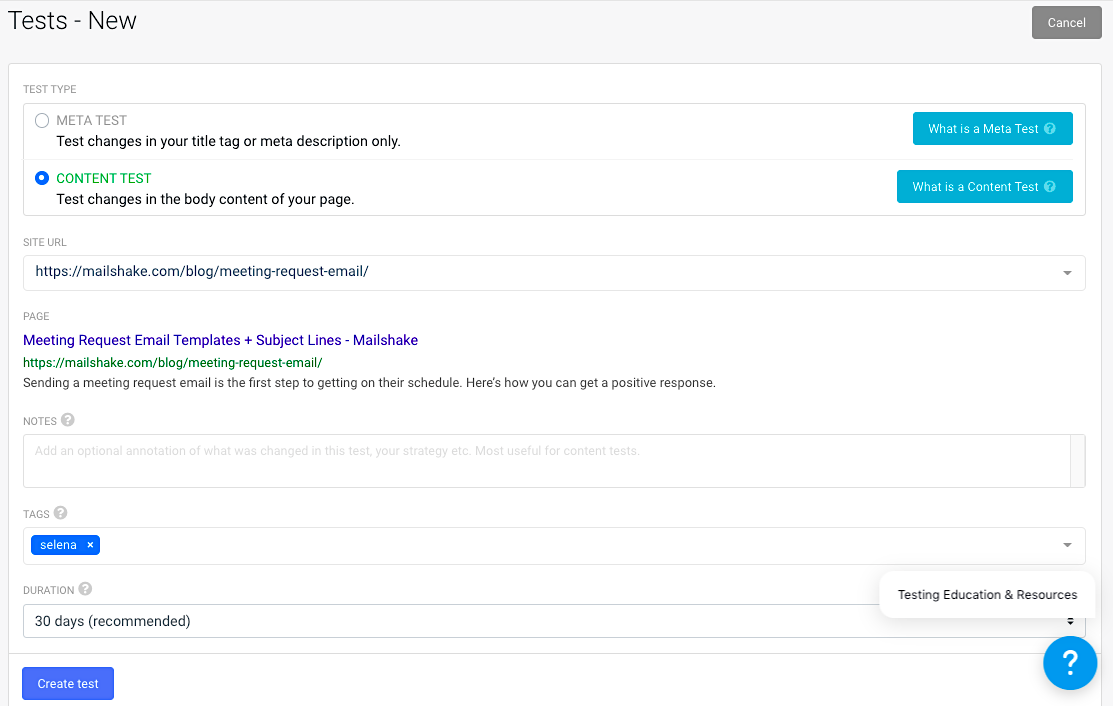Click the help icon next to Notes
1113x706 pixels.
(68, 420)
